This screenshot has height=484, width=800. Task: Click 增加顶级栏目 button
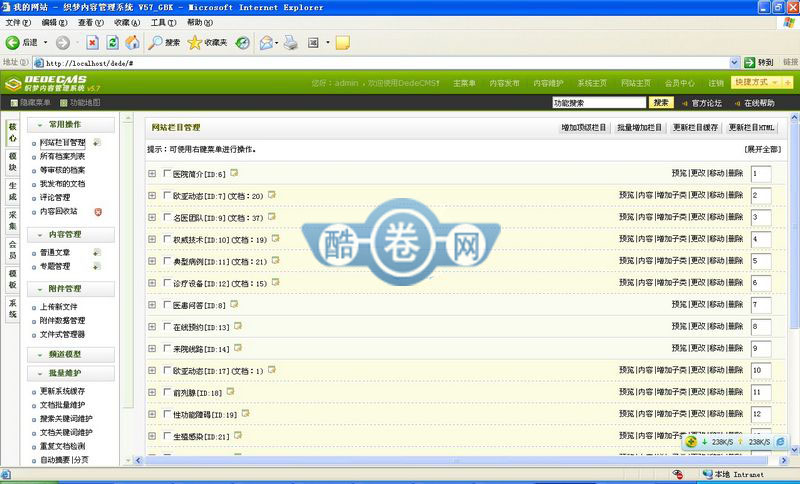pyautogui.click(x=584, y=128)
